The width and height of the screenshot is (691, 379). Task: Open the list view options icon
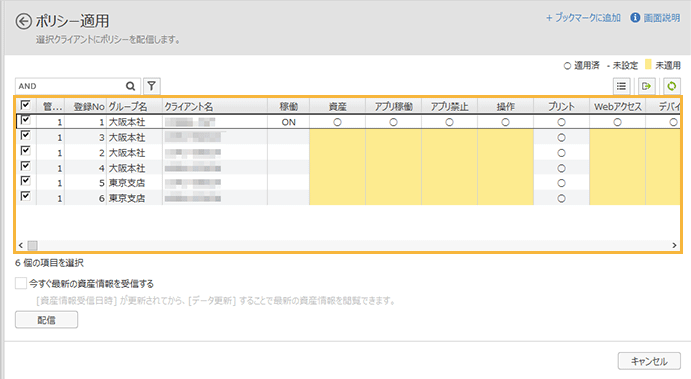coord(621,86)
